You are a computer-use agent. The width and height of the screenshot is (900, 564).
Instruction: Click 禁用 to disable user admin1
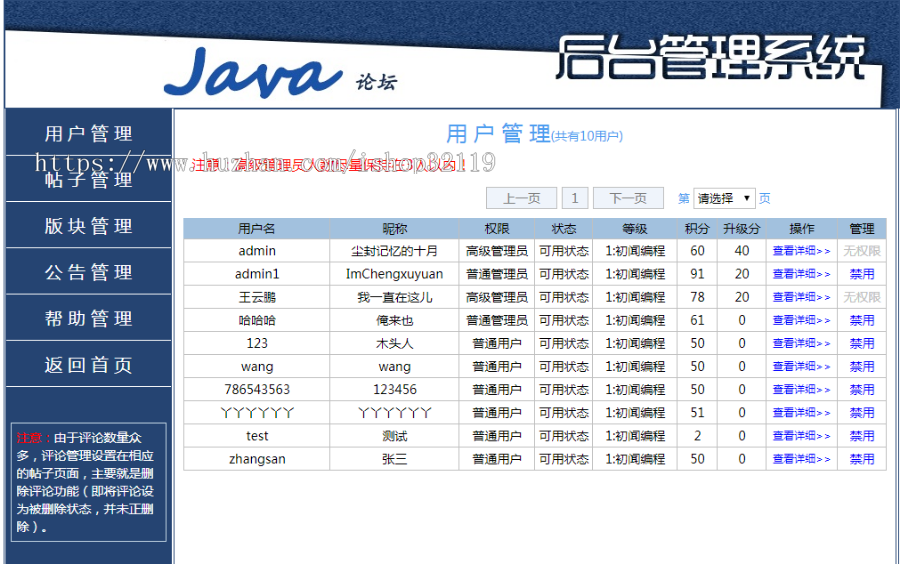[862, 274]
